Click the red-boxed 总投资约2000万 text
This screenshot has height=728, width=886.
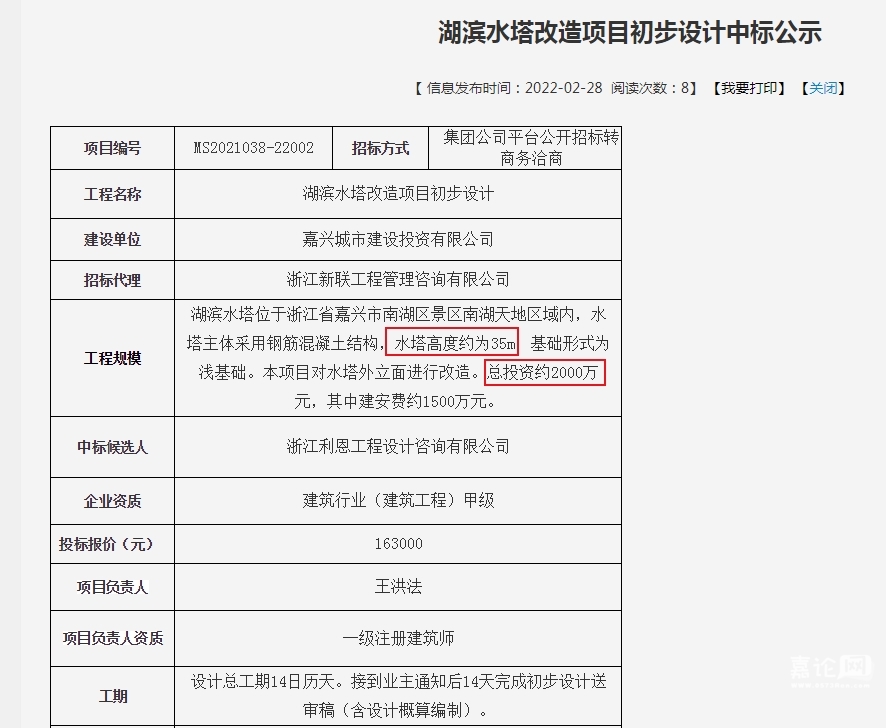click(x=545, y=373)
